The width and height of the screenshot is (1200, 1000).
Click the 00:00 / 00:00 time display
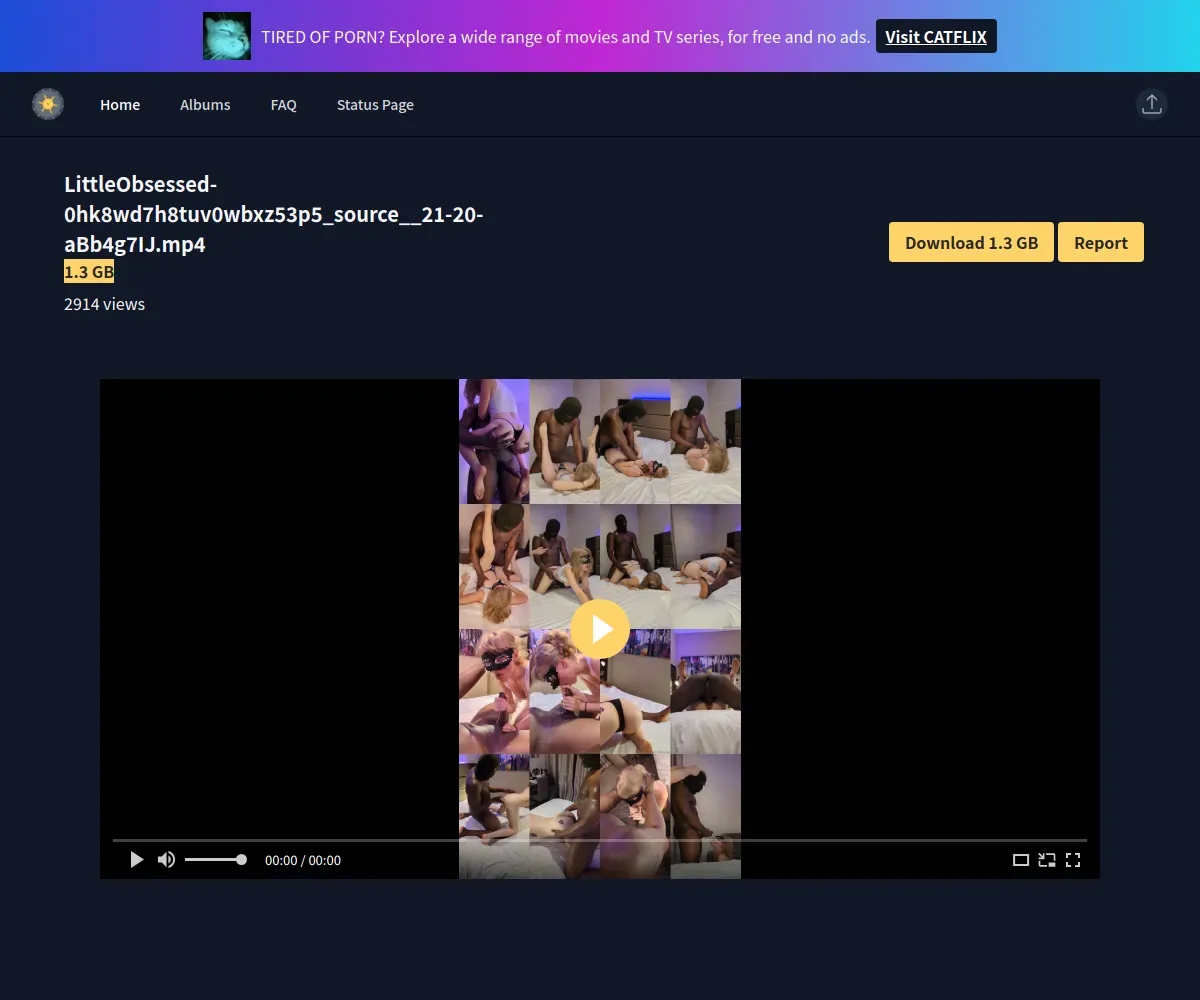click(303, 860)
